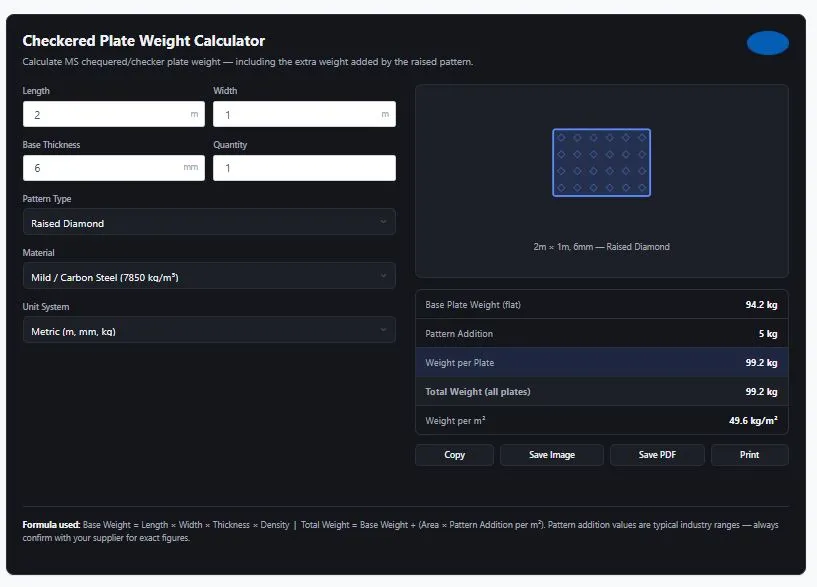
Task: Click the Quantity label
Action: 230,145
